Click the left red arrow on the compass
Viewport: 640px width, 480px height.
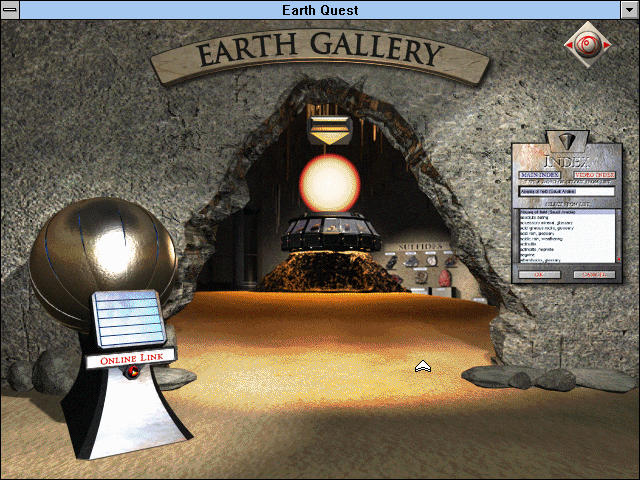pos(569,45)
